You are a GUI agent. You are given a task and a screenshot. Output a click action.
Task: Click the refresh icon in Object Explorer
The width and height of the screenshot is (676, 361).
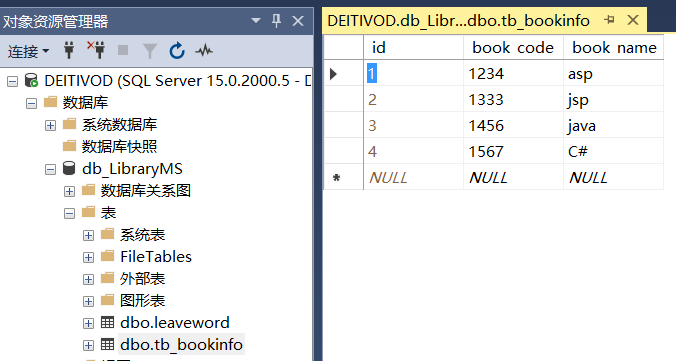point(177,50)
